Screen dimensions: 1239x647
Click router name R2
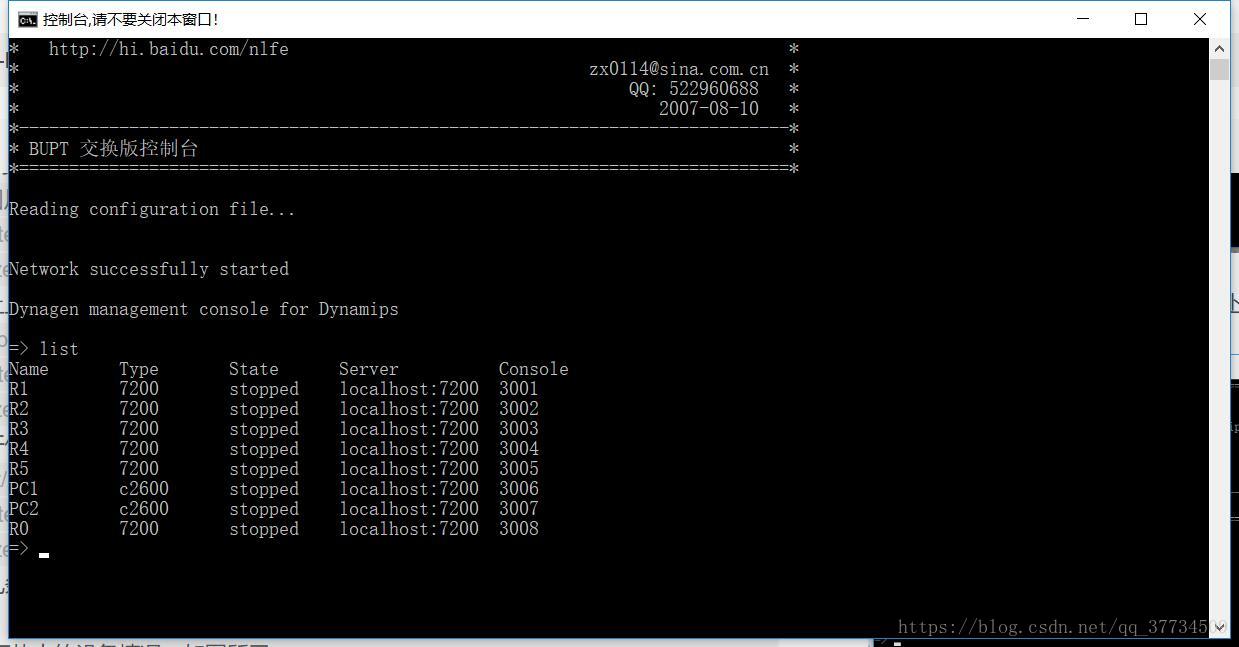(x=19, y=409)
